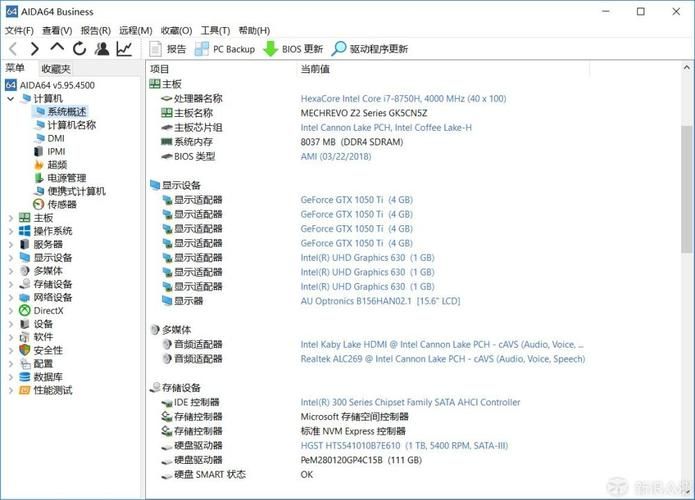Image resolution: width=695 pixels, height=500 pixels.
Task: Open Realtek ALC269 audio adapter link
Action: point(443,359)
